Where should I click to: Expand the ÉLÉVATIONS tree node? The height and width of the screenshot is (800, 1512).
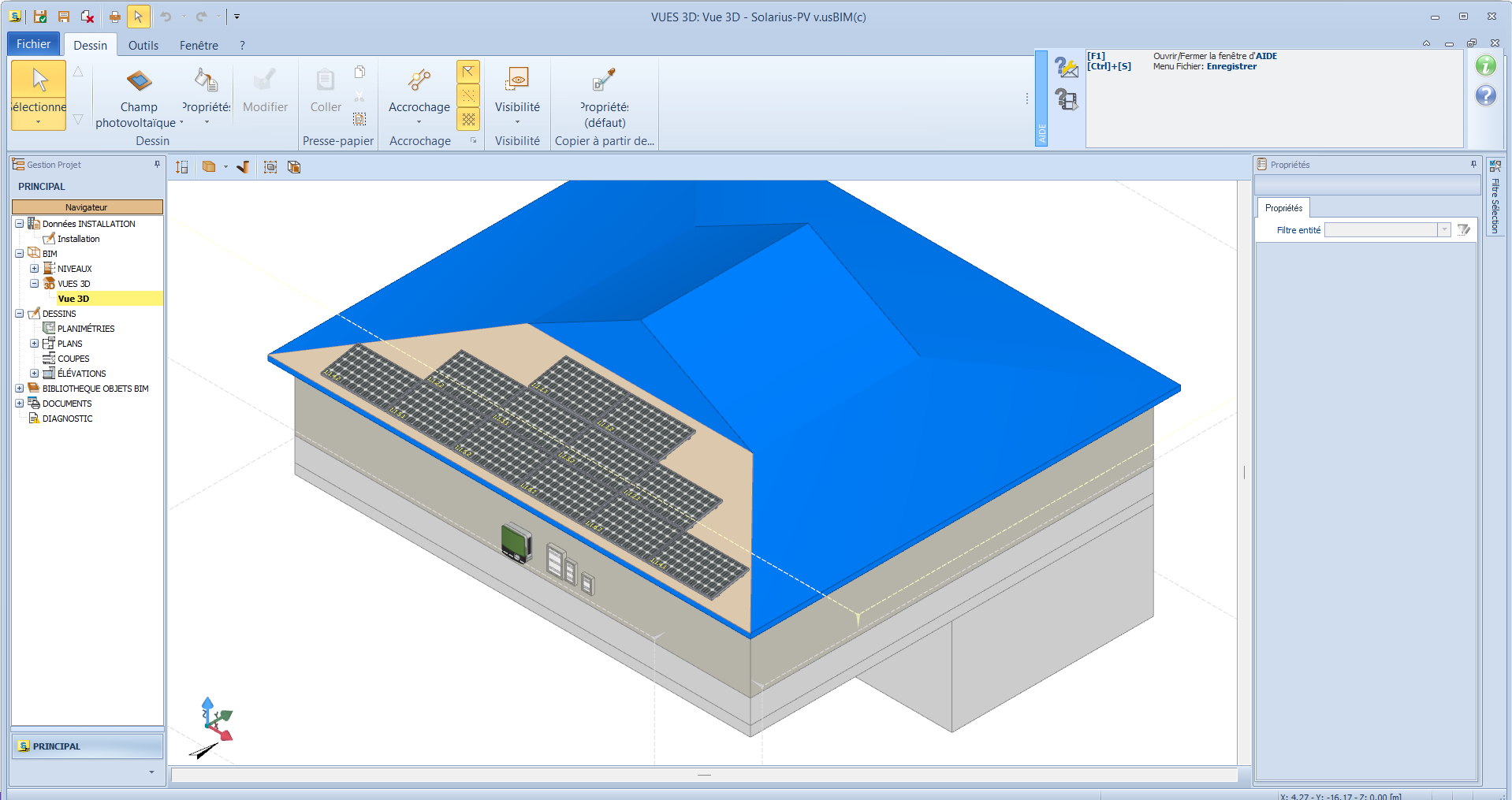35,374
